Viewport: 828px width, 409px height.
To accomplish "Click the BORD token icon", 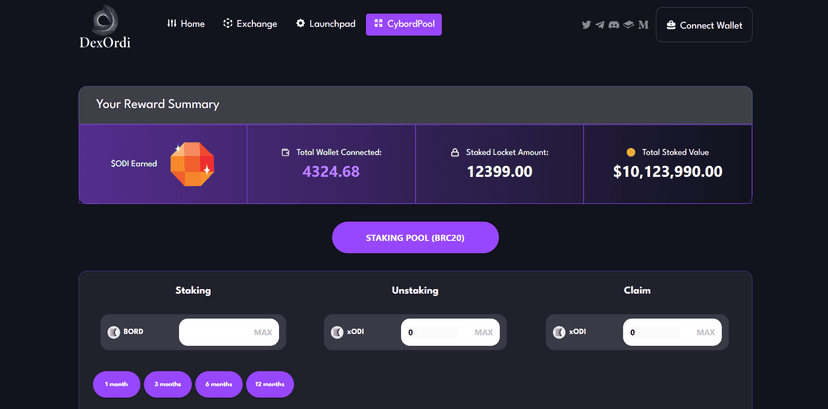I will coord(113,332).
